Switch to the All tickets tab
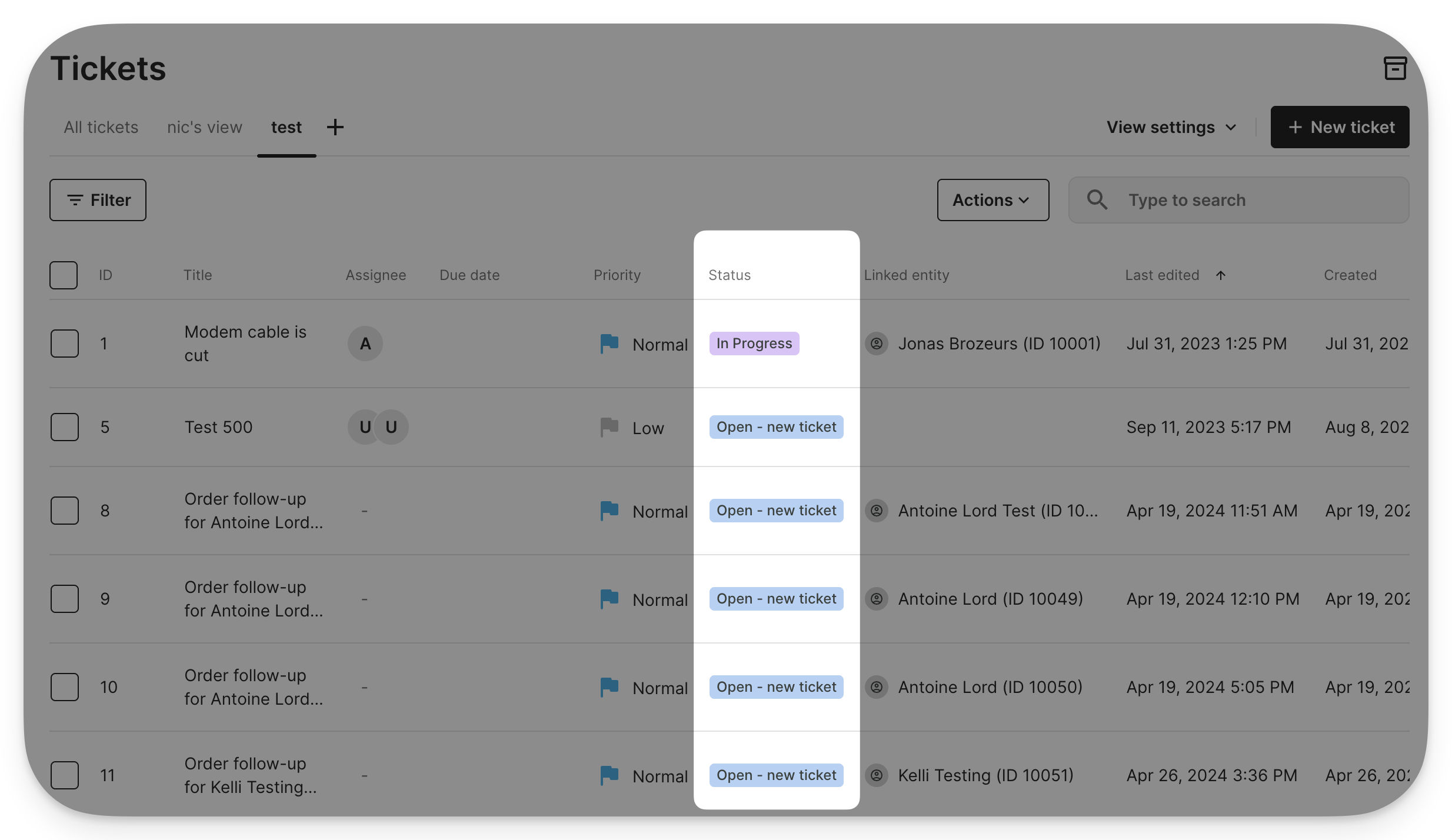Viewport: 1452px width, 840px height. click(x=101, y=127)
